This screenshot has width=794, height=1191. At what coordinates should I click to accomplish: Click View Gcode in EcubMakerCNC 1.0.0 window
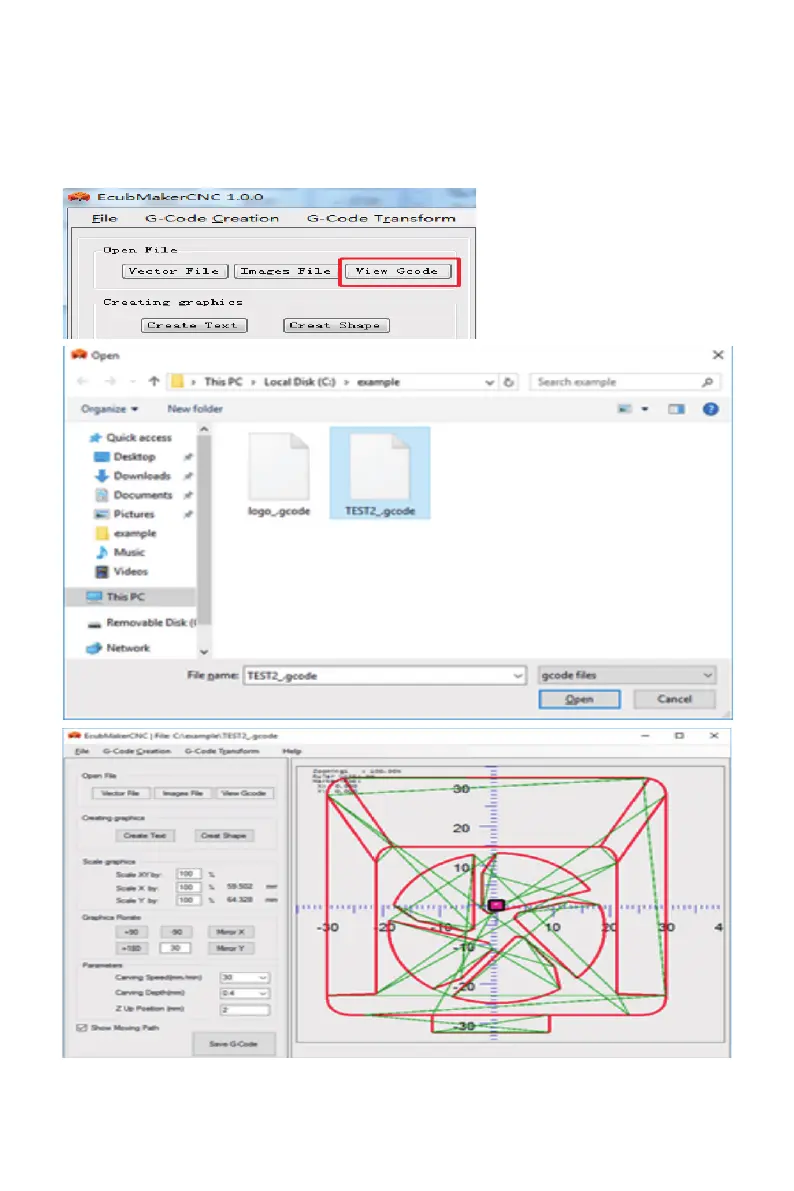pos(397,271)
